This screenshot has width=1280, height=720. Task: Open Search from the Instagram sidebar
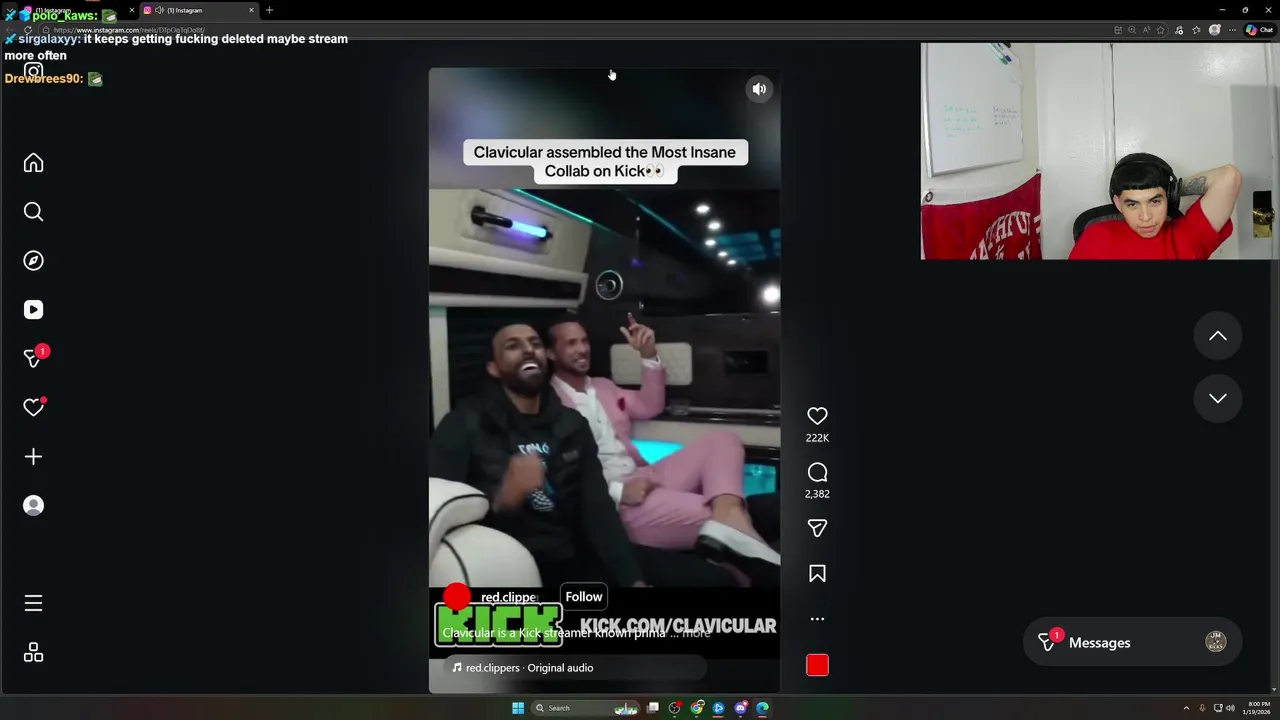coord(33,212)
